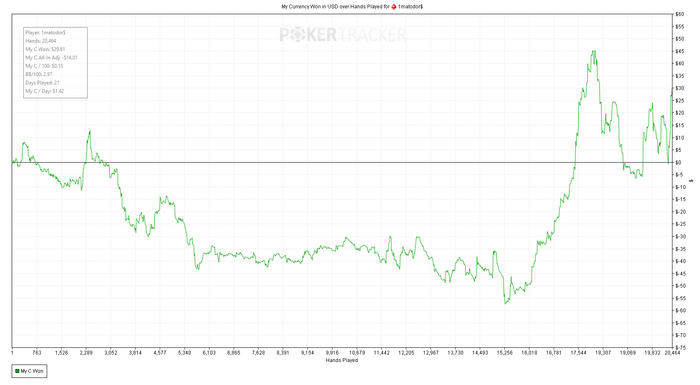Select the 'Hands: 20,464' stat line
The width and height of the screenshot is (700, 385).
(41, 41)
